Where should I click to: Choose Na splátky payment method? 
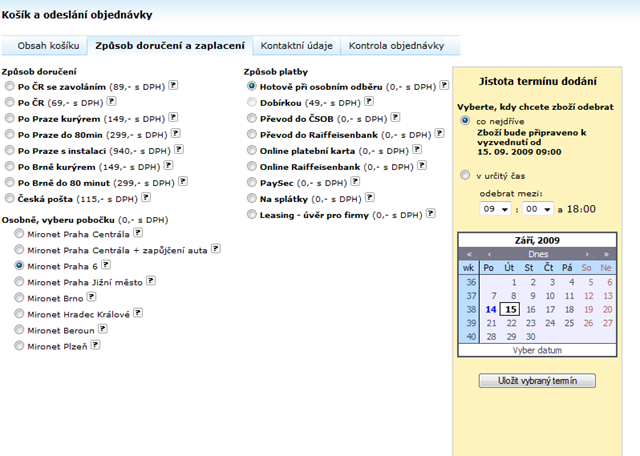click(252, 198)
